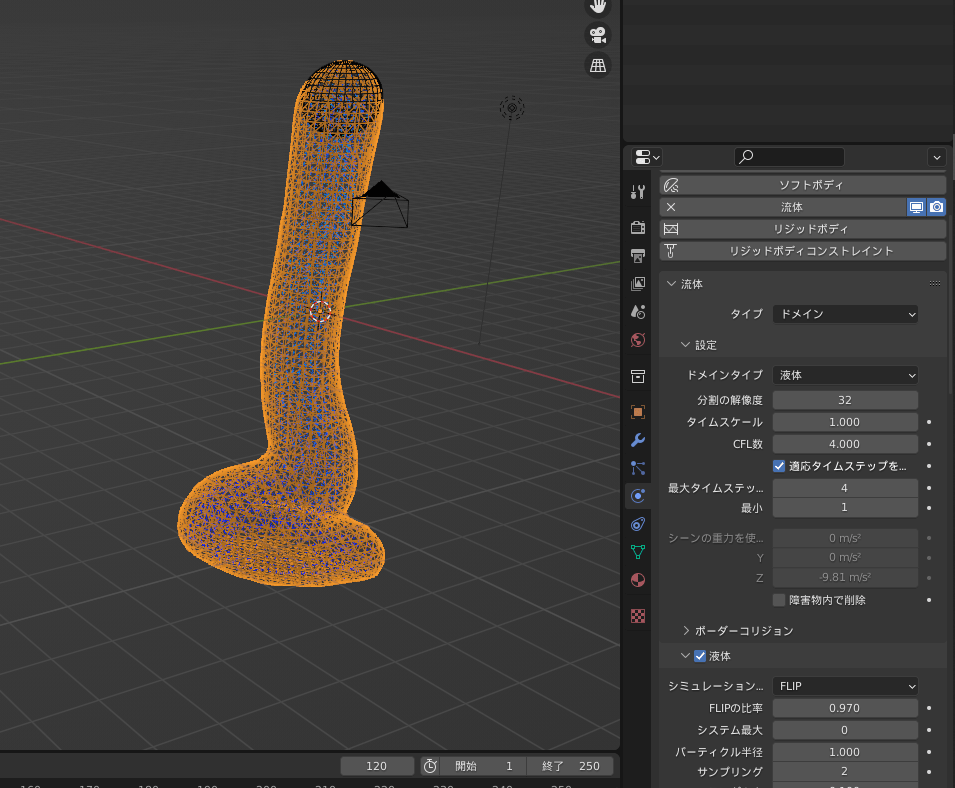Open the World properties tab
955x788 pixels.
pos(638,340)
